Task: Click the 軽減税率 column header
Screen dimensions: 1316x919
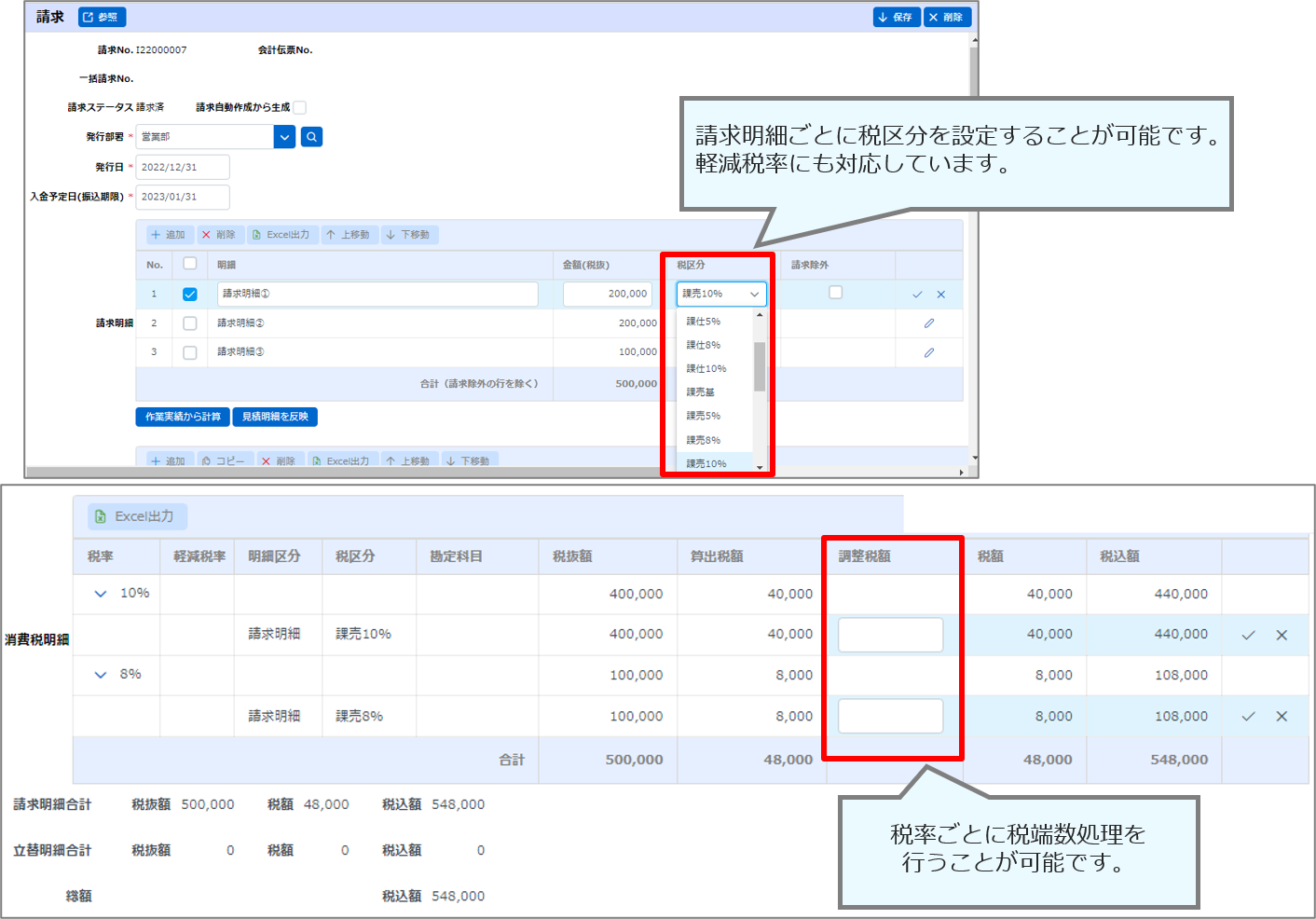Action: (x=199, y=556)
